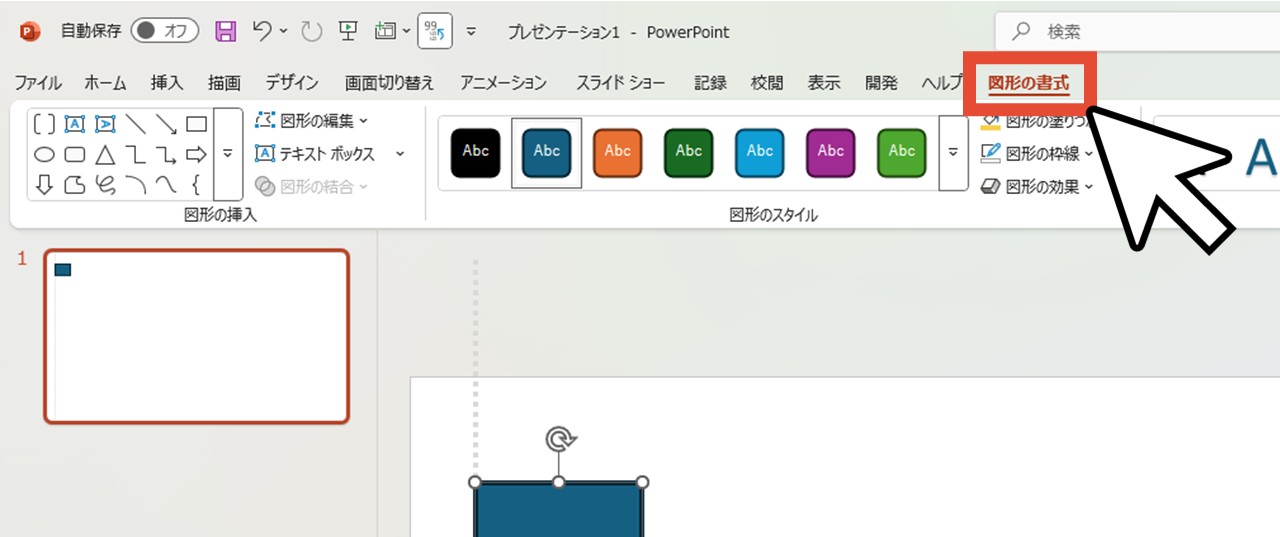
Task: Select the freeform shape tool
Action: click(74, 184)
